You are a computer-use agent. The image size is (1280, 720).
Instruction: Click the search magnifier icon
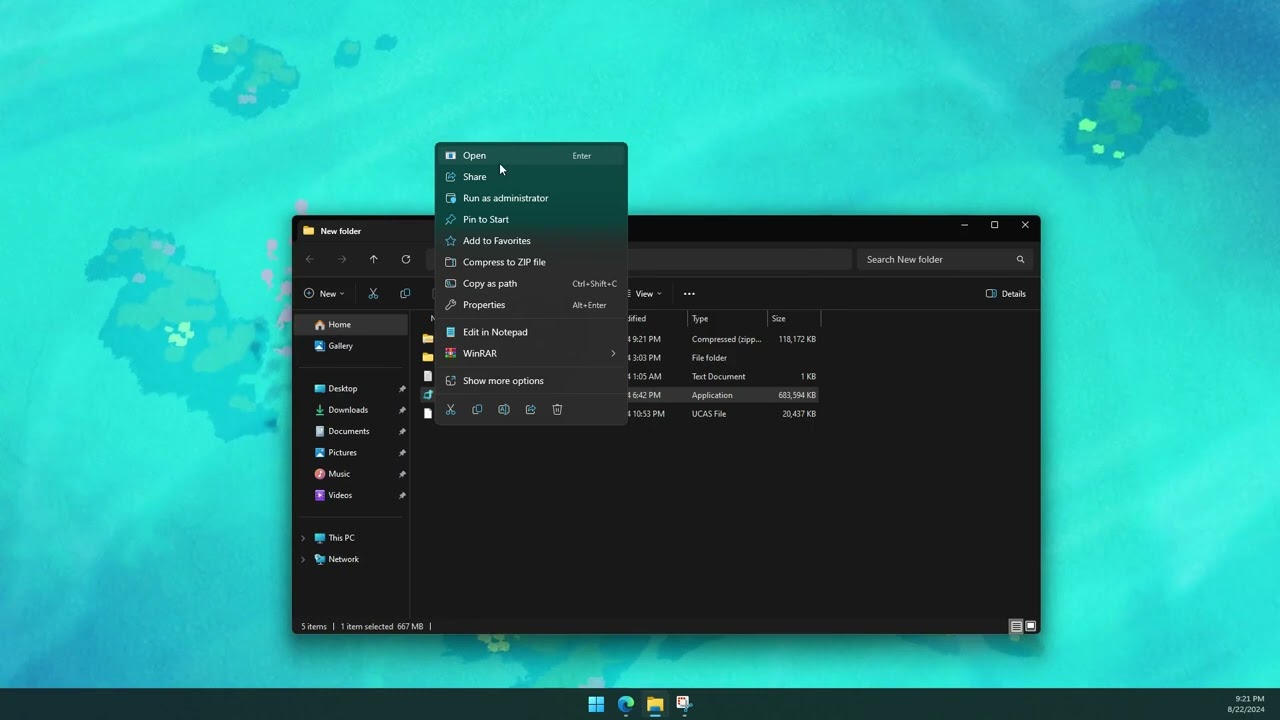[1021, 259]
